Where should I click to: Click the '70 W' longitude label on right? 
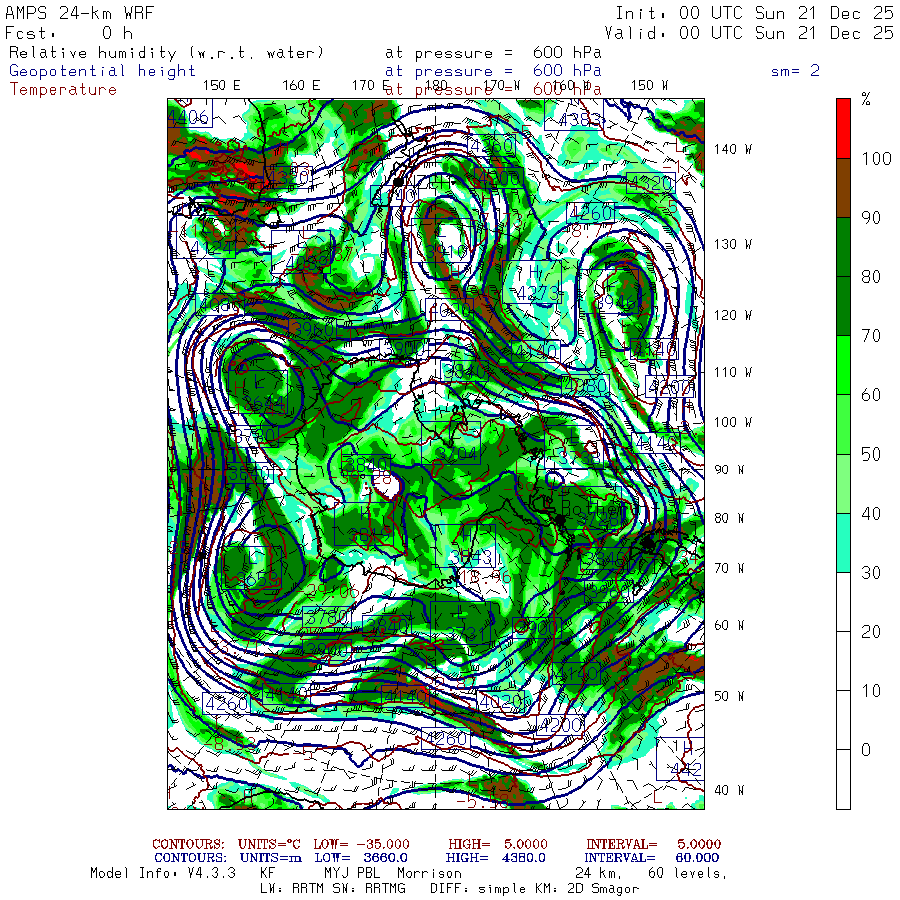pos(729,568)
